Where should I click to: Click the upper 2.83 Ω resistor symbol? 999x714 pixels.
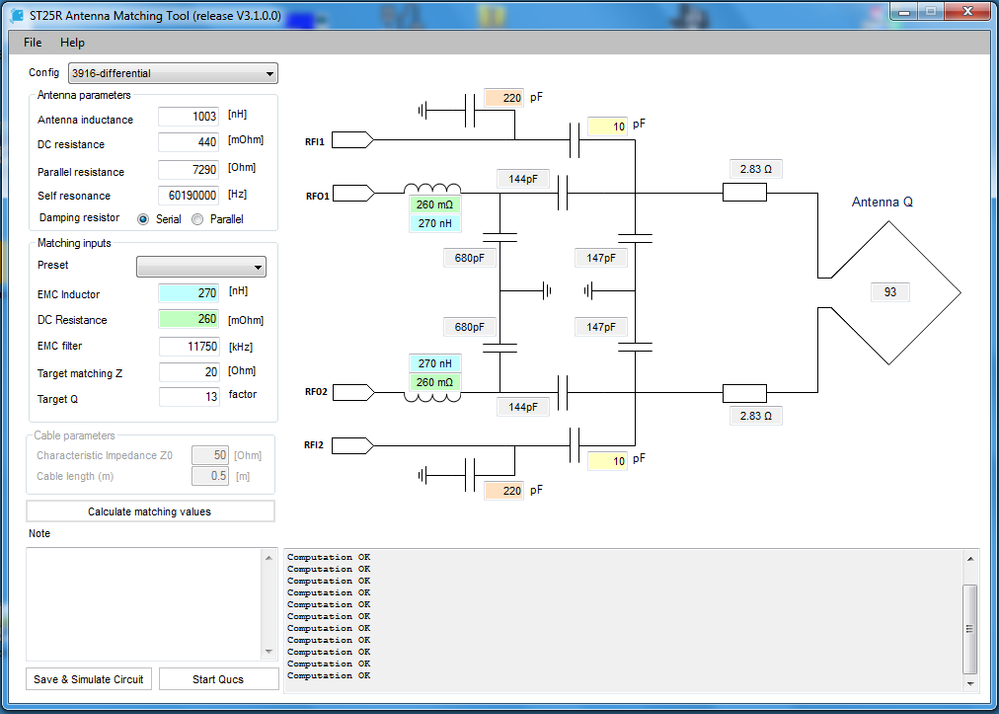[x=744, y=192]
